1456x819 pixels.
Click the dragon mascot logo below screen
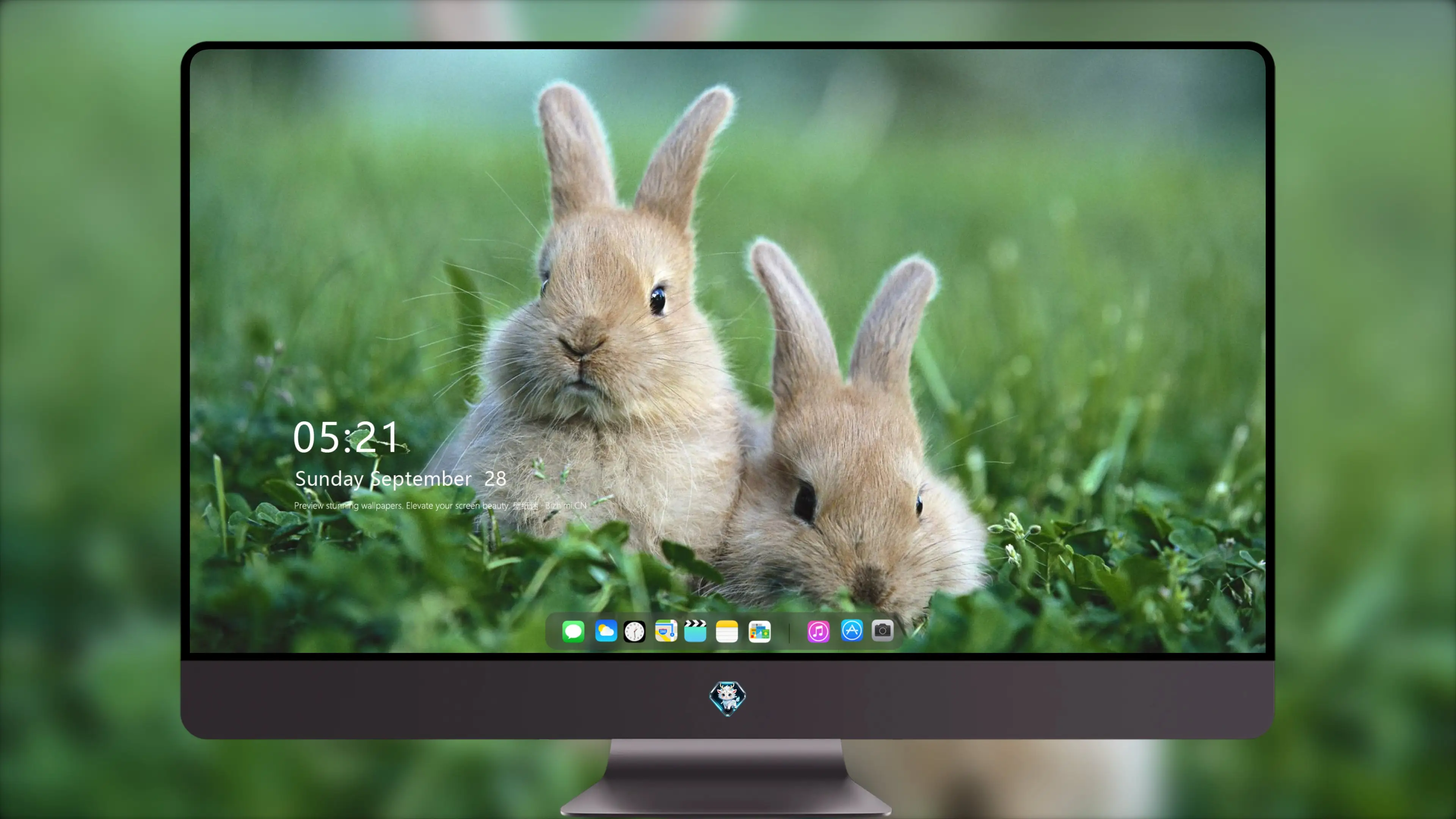[728, 698]
